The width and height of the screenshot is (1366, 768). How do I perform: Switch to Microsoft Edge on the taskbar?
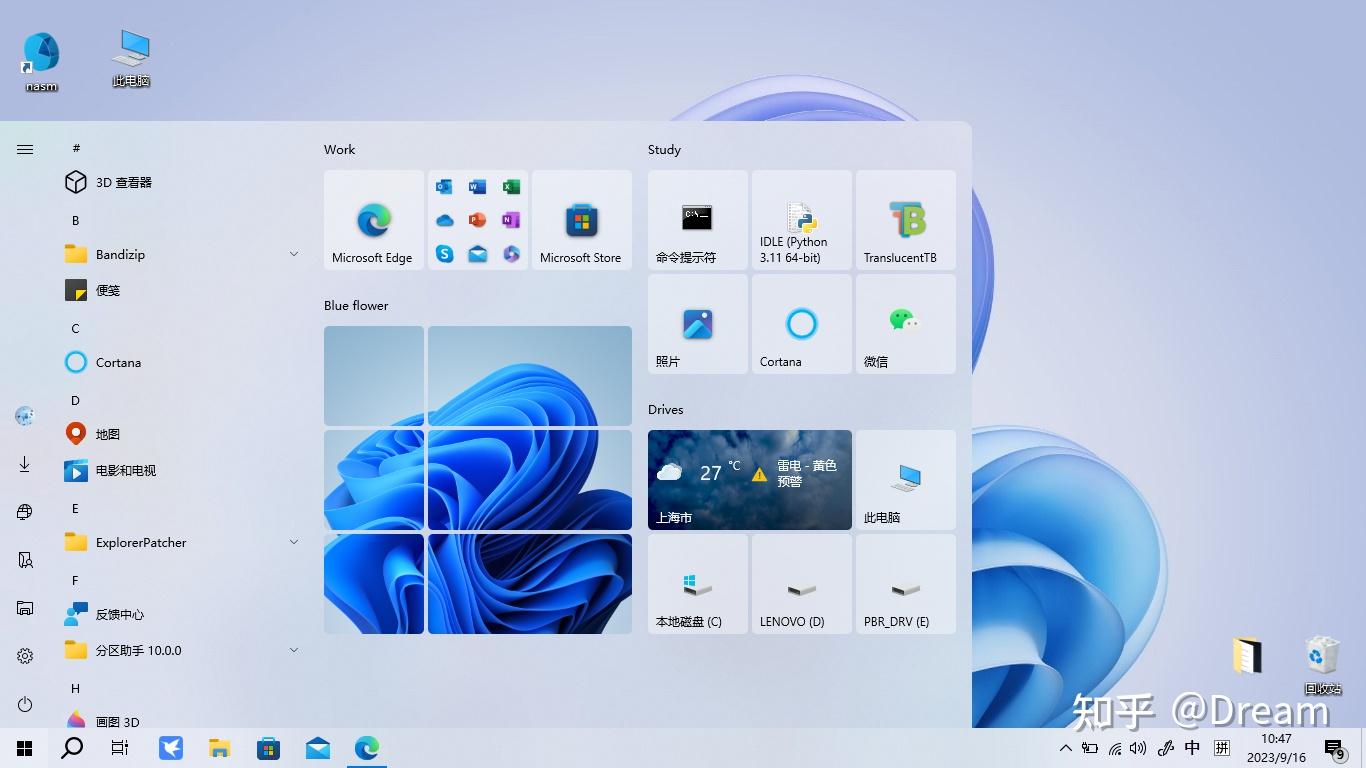[x=367, y=748]
